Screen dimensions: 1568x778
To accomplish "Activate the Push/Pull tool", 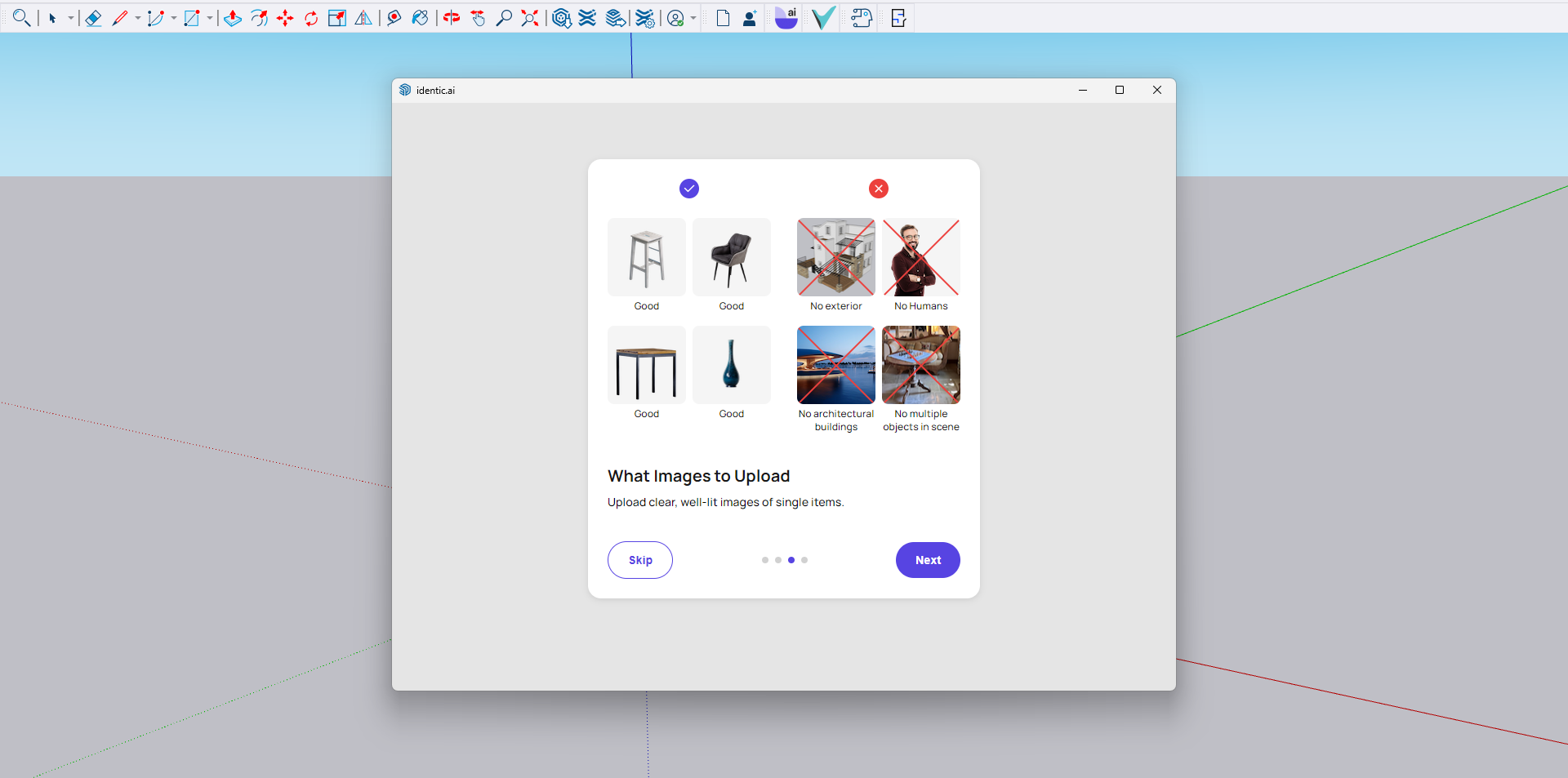I will tap(233, 18).
